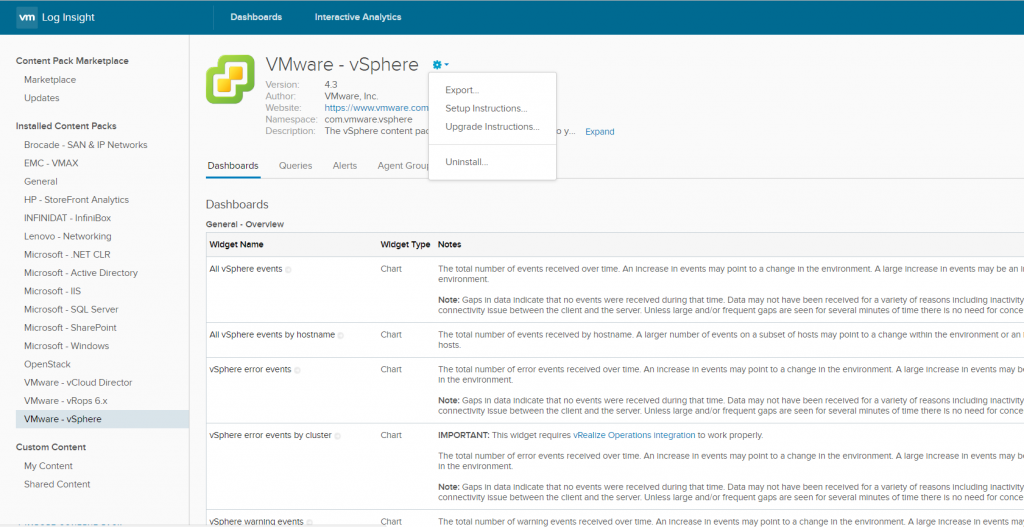
Task: Select HP - StoreFront Analytics pack
Action: click(76, 200)
